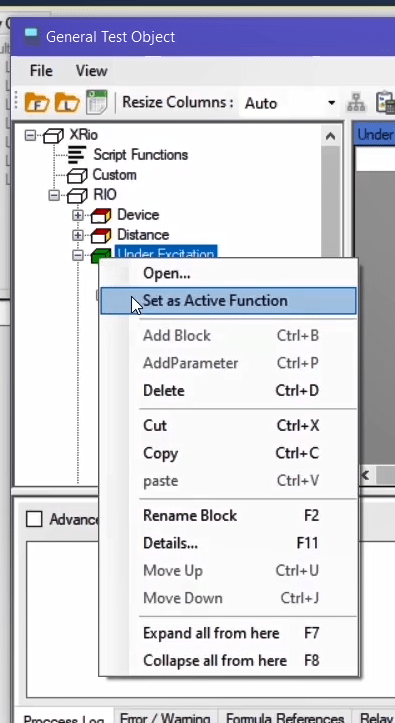Select the Device block in the tree

(138, 214)
